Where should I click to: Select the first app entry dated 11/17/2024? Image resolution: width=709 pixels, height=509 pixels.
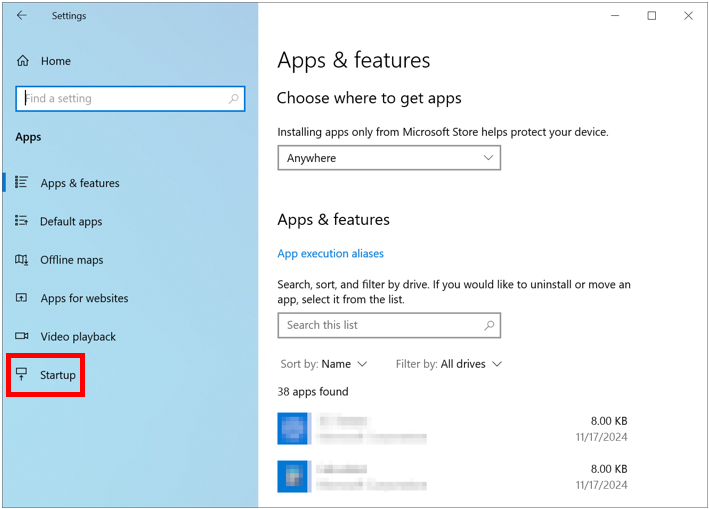(x=453, y=429)
